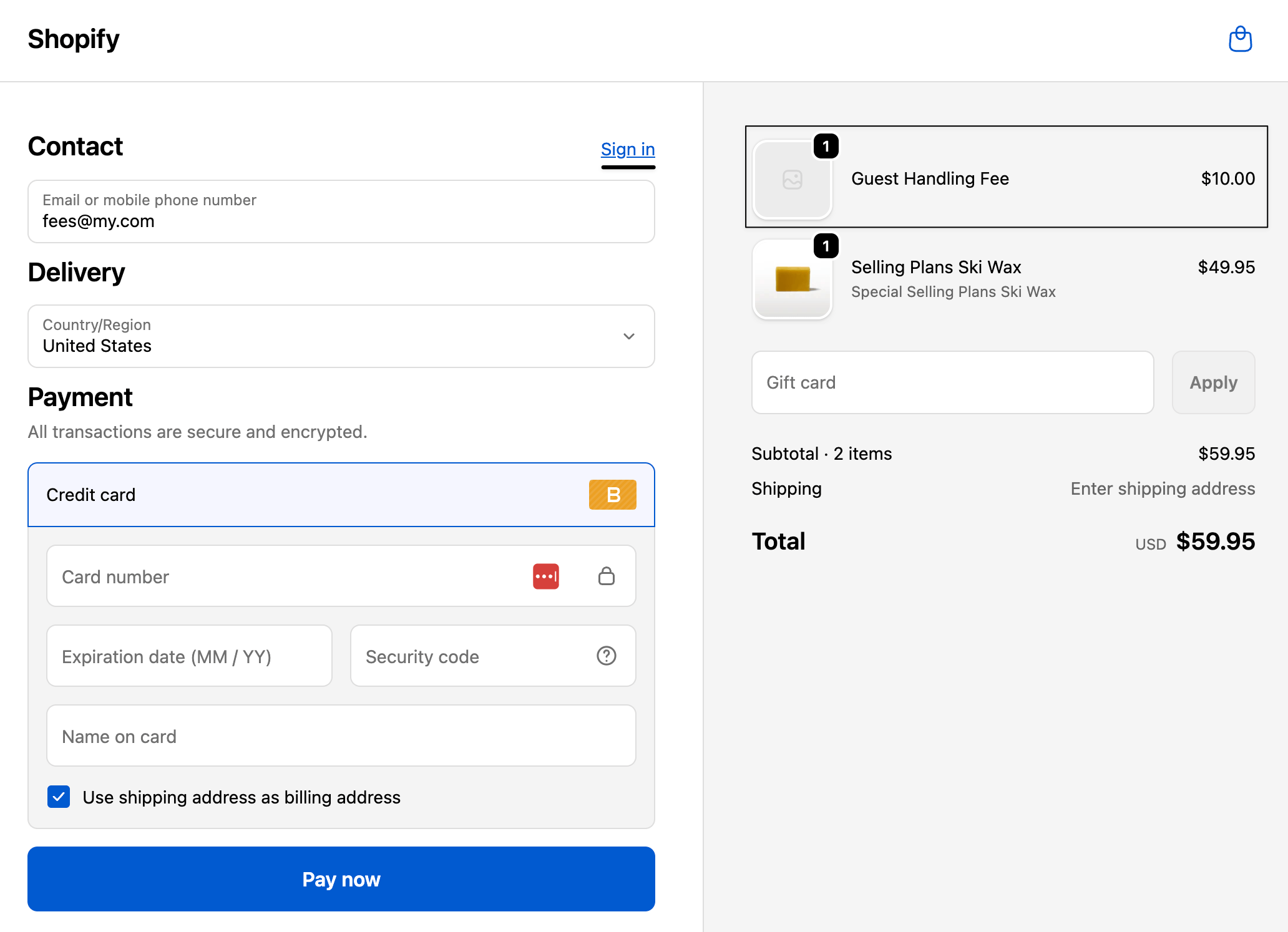Open the shopping bag cart icon
This screenshot has width=1288, height=932.
pos(1240,39)
